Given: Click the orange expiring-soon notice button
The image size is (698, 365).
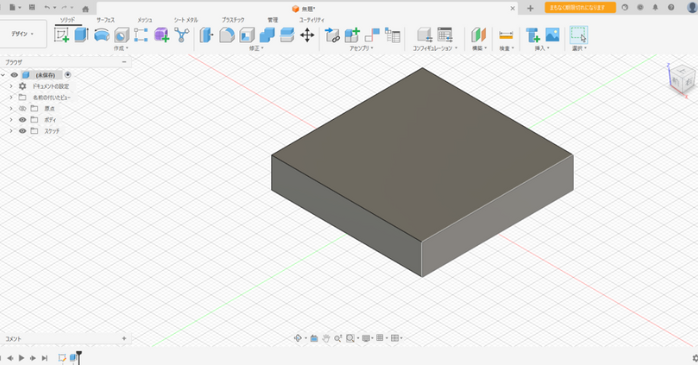Looking at the screenshot, I should click(x=580, y=8).
